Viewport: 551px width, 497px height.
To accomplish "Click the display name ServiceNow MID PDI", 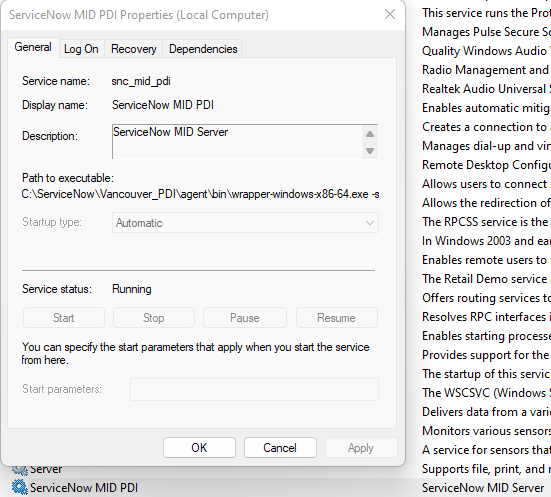I will pyautogui.click(x=163, y=105).
